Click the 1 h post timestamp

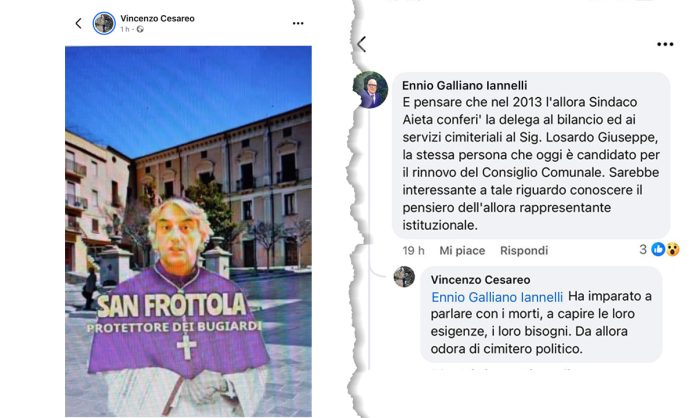124,29
